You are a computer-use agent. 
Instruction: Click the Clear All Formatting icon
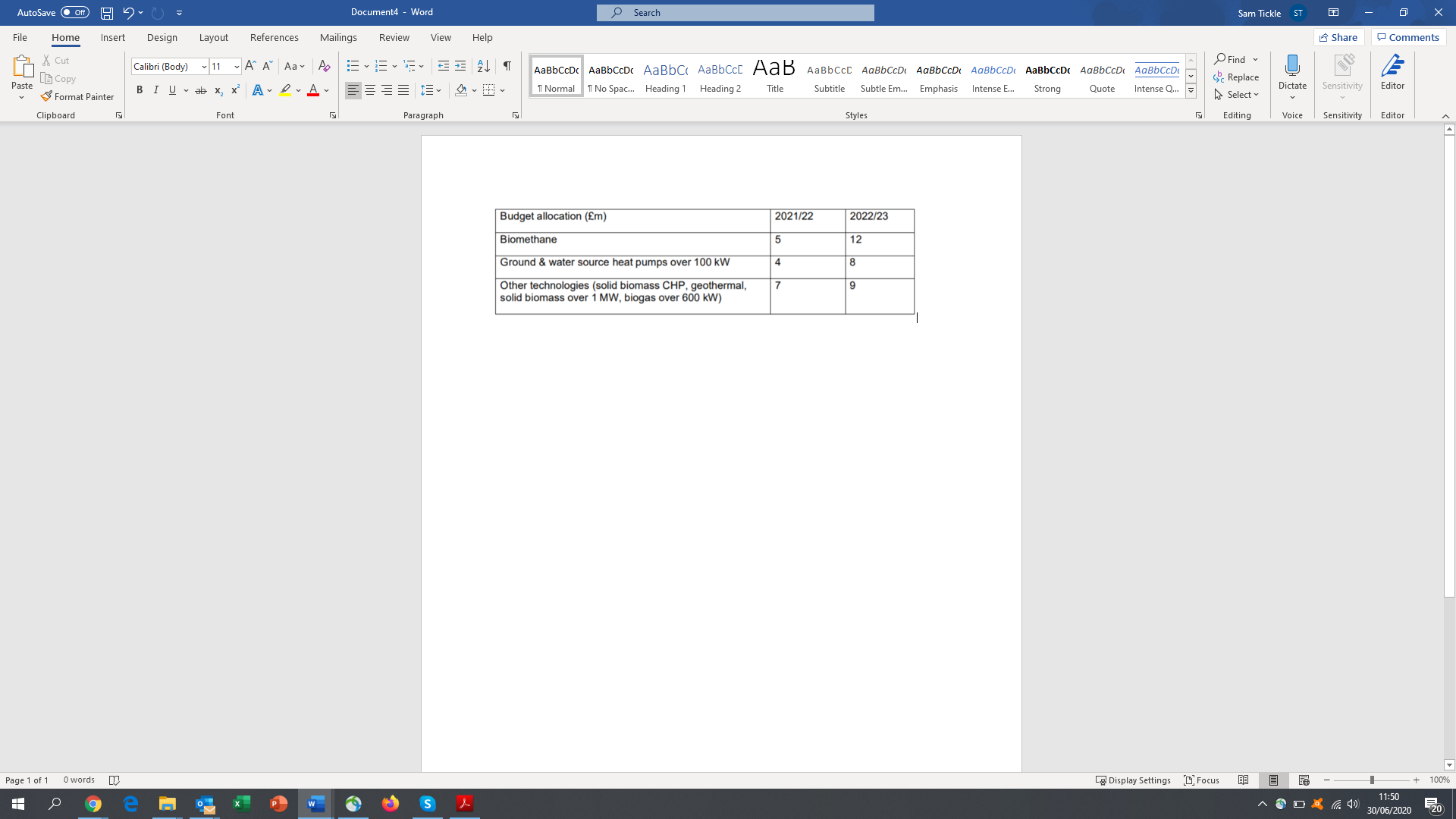pyautogui.click(x=324, y=66)
